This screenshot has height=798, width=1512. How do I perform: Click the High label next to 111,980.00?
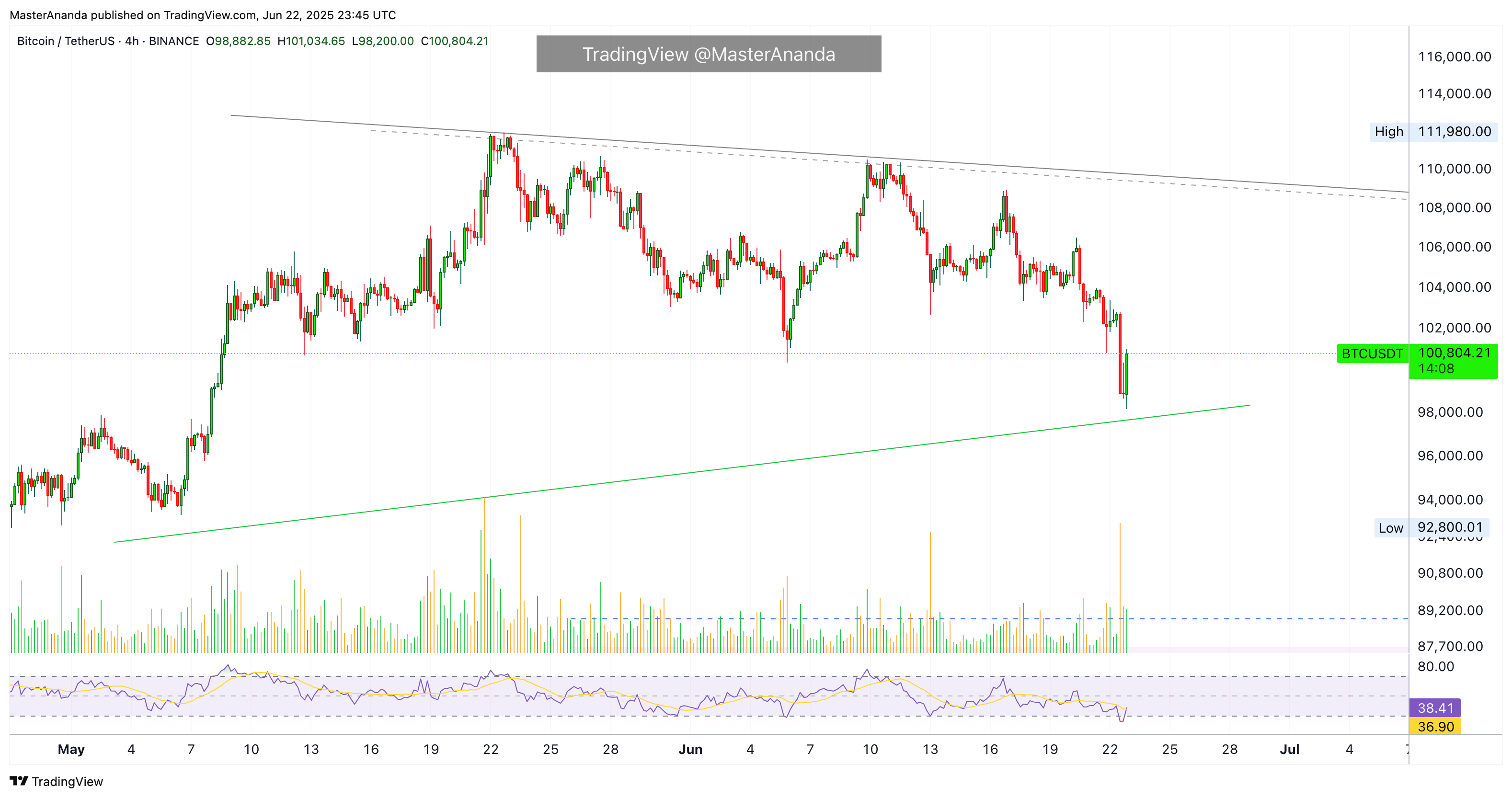pos(1388,131)
